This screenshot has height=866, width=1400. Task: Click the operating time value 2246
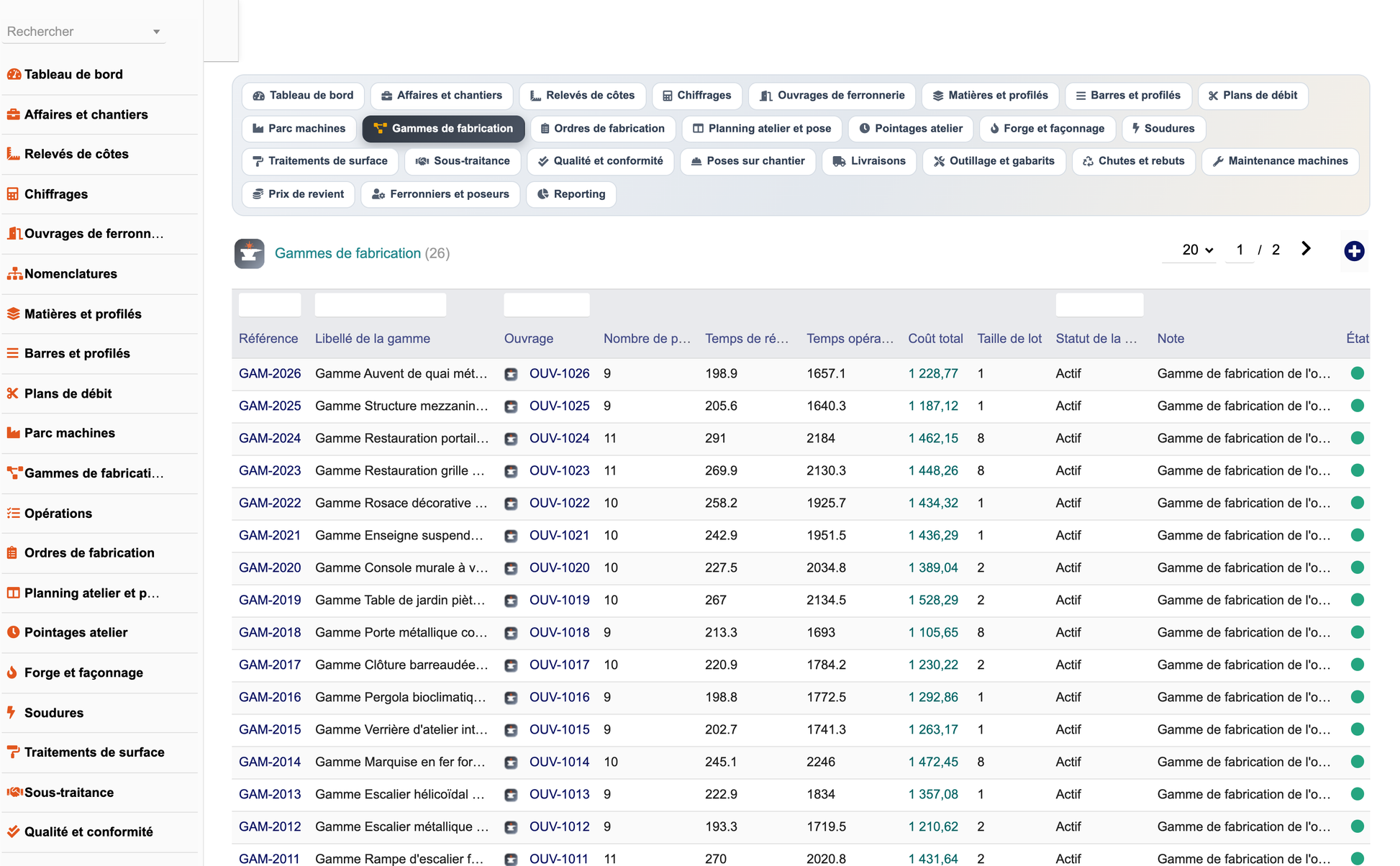820,762
